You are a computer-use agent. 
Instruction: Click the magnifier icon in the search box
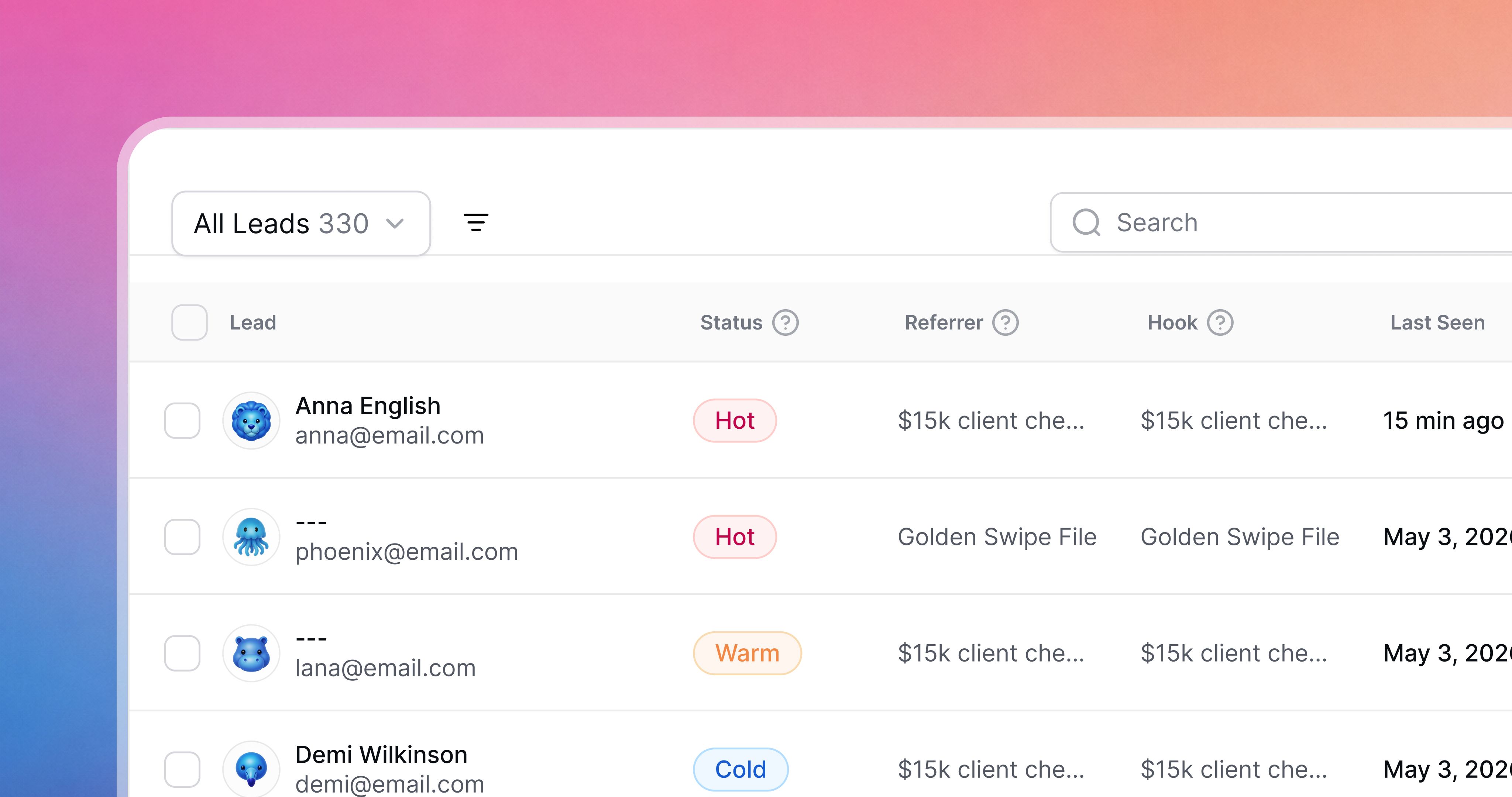pos(1086,222)
